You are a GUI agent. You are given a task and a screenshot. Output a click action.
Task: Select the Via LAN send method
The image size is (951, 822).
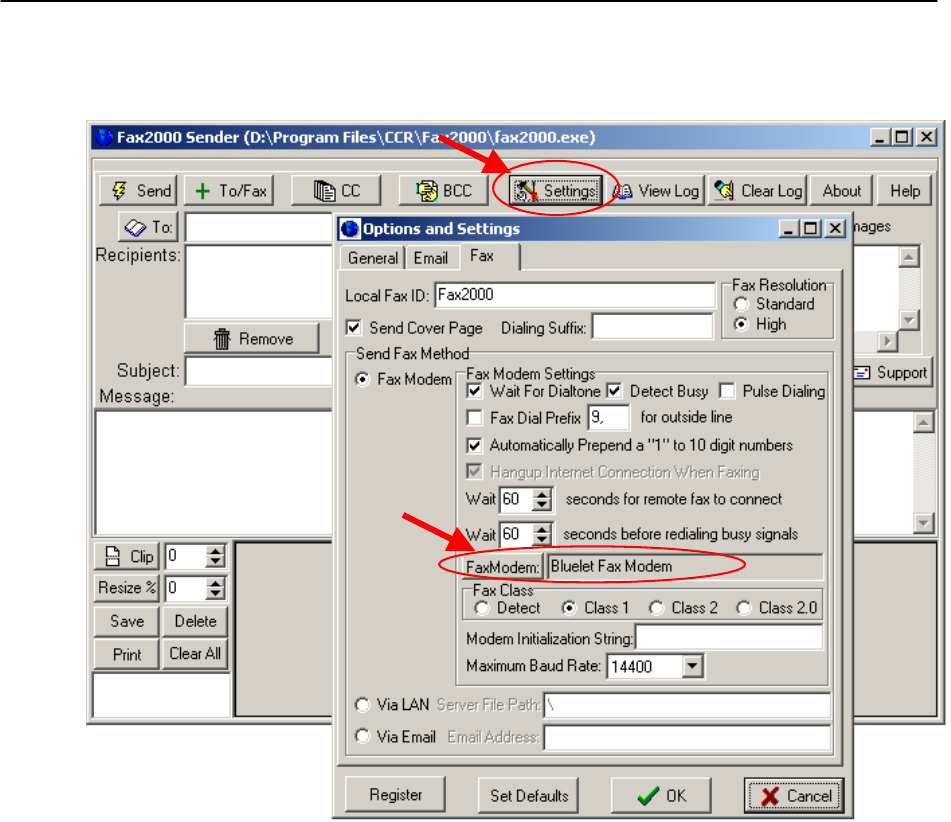pos(362,704)
